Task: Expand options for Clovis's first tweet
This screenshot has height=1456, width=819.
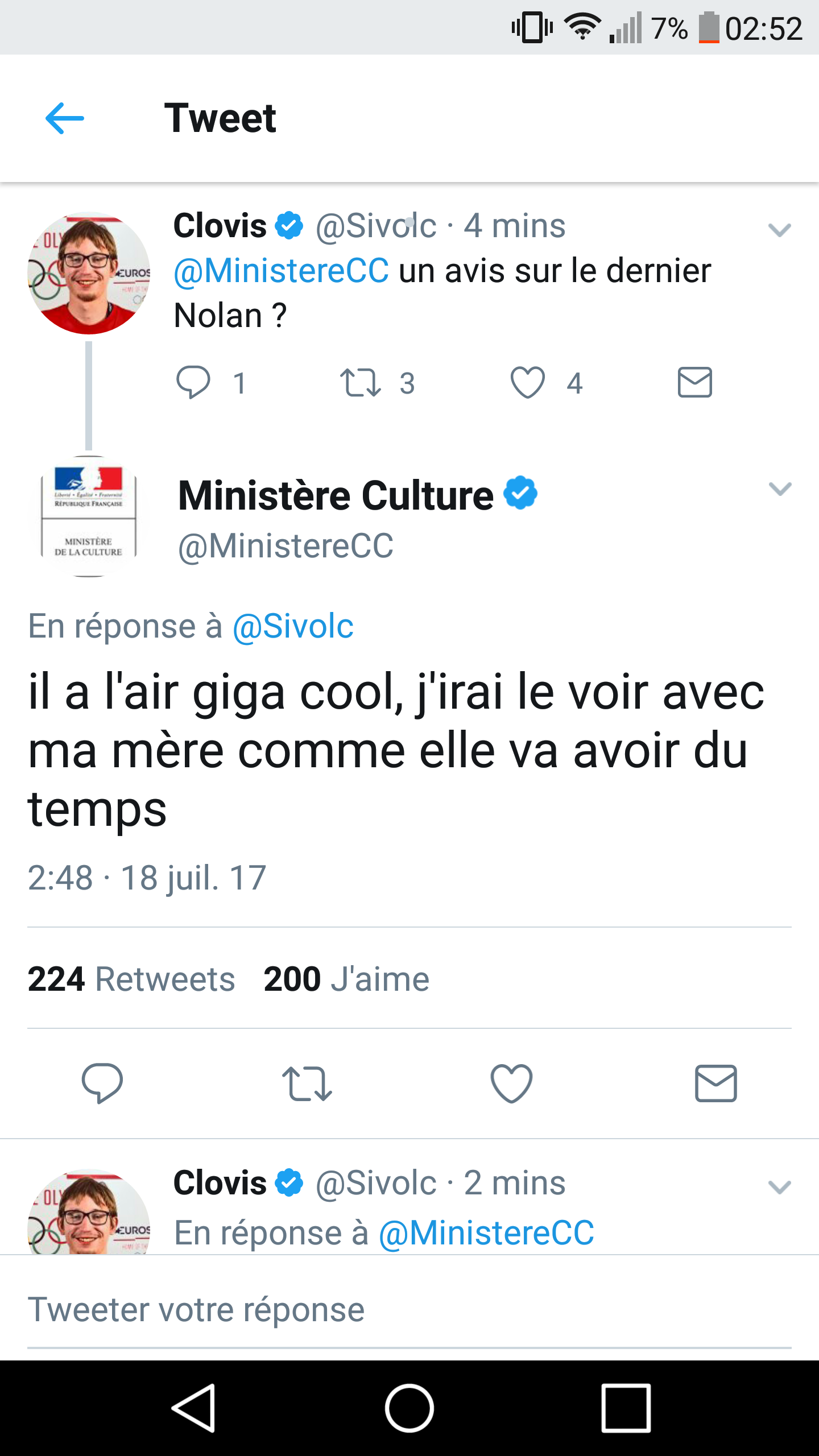Action: (779, 230)
